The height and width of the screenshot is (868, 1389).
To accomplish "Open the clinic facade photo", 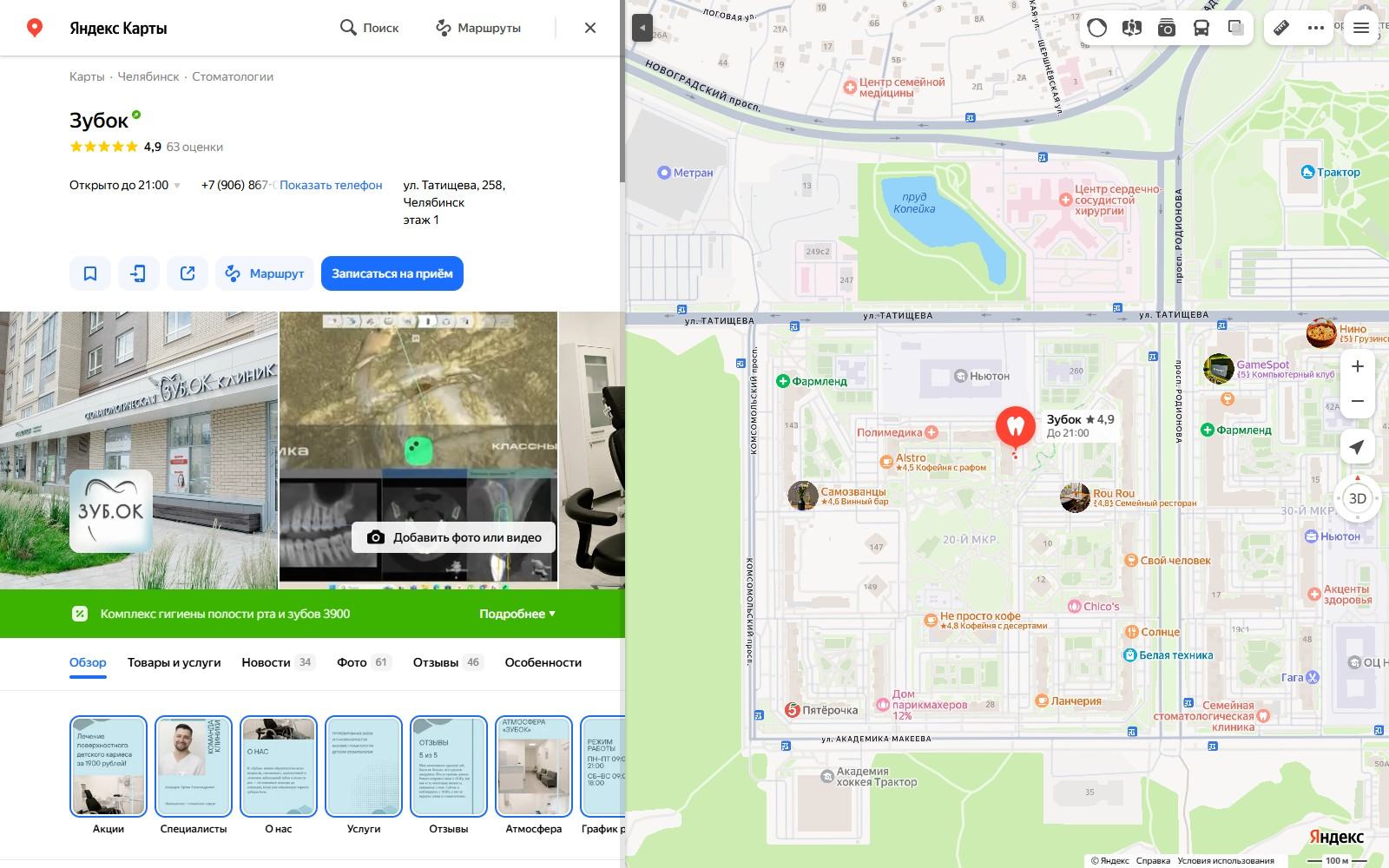I will tap(139, 450).
